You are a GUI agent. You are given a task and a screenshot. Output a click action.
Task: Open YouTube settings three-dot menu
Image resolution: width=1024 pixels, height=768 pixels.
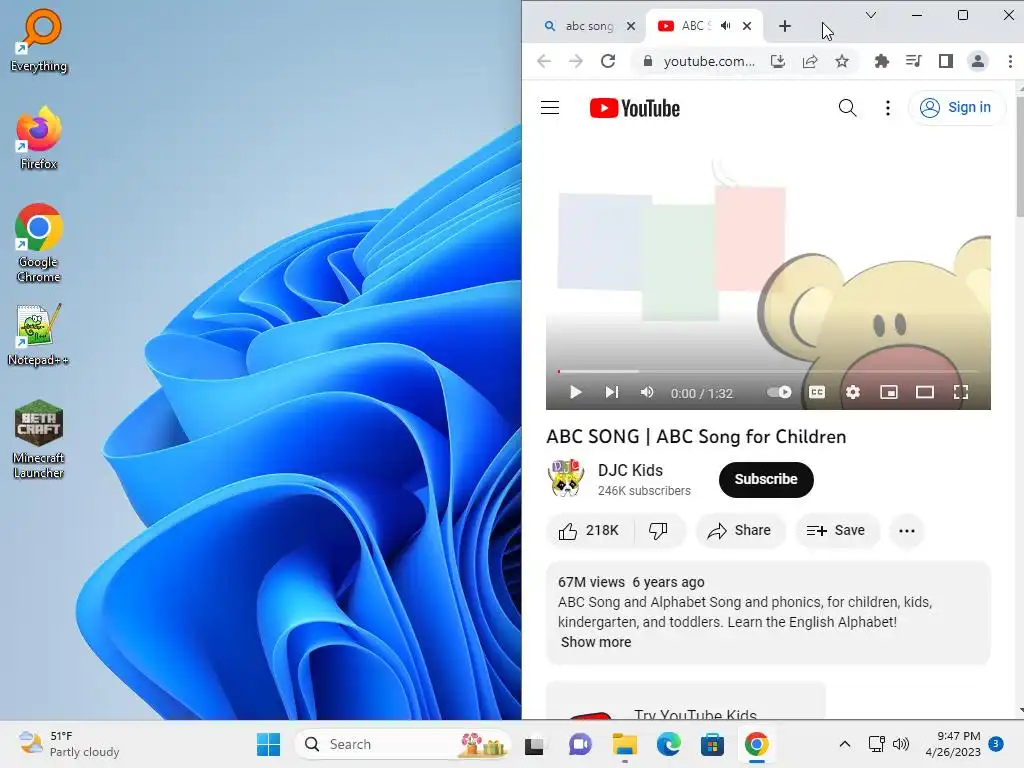[888, 108]
